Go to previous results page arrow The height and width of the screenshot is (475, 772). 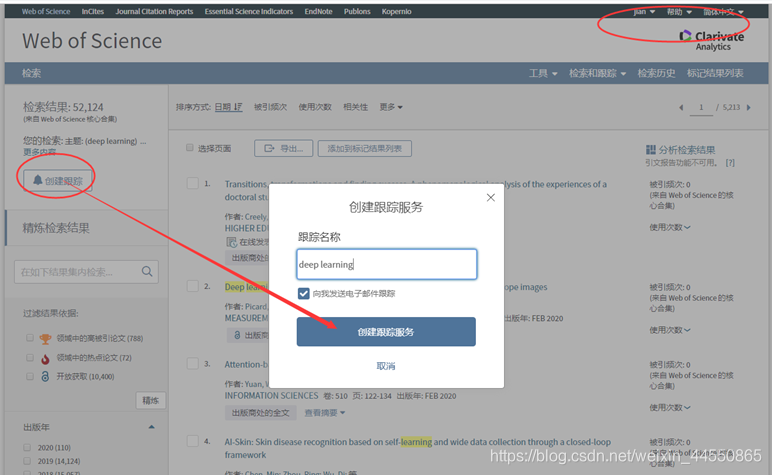(x=681, y=107)
